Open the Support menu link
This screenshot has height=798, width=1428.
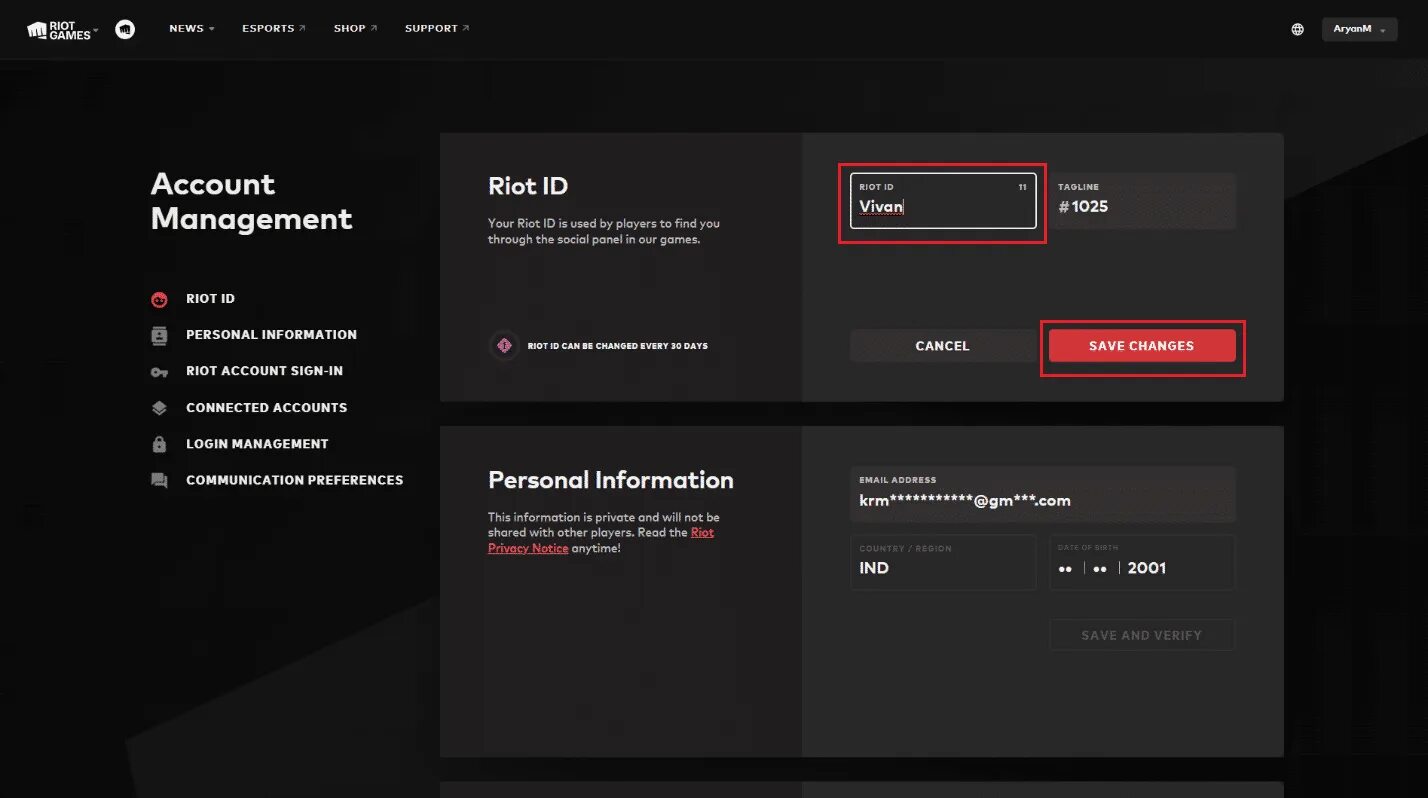(437, 28)
